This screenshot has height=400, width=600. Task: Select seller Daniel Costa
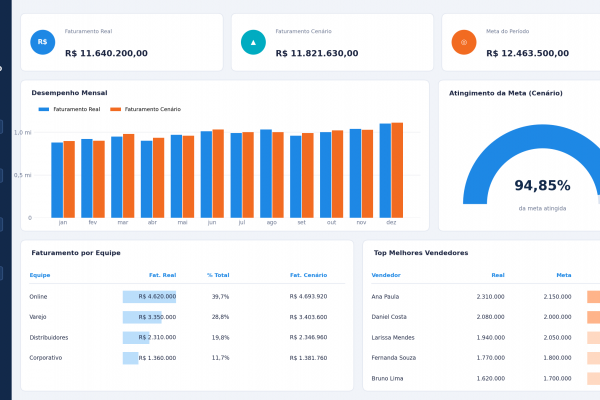pyautogui.click(x=389, y=317)
